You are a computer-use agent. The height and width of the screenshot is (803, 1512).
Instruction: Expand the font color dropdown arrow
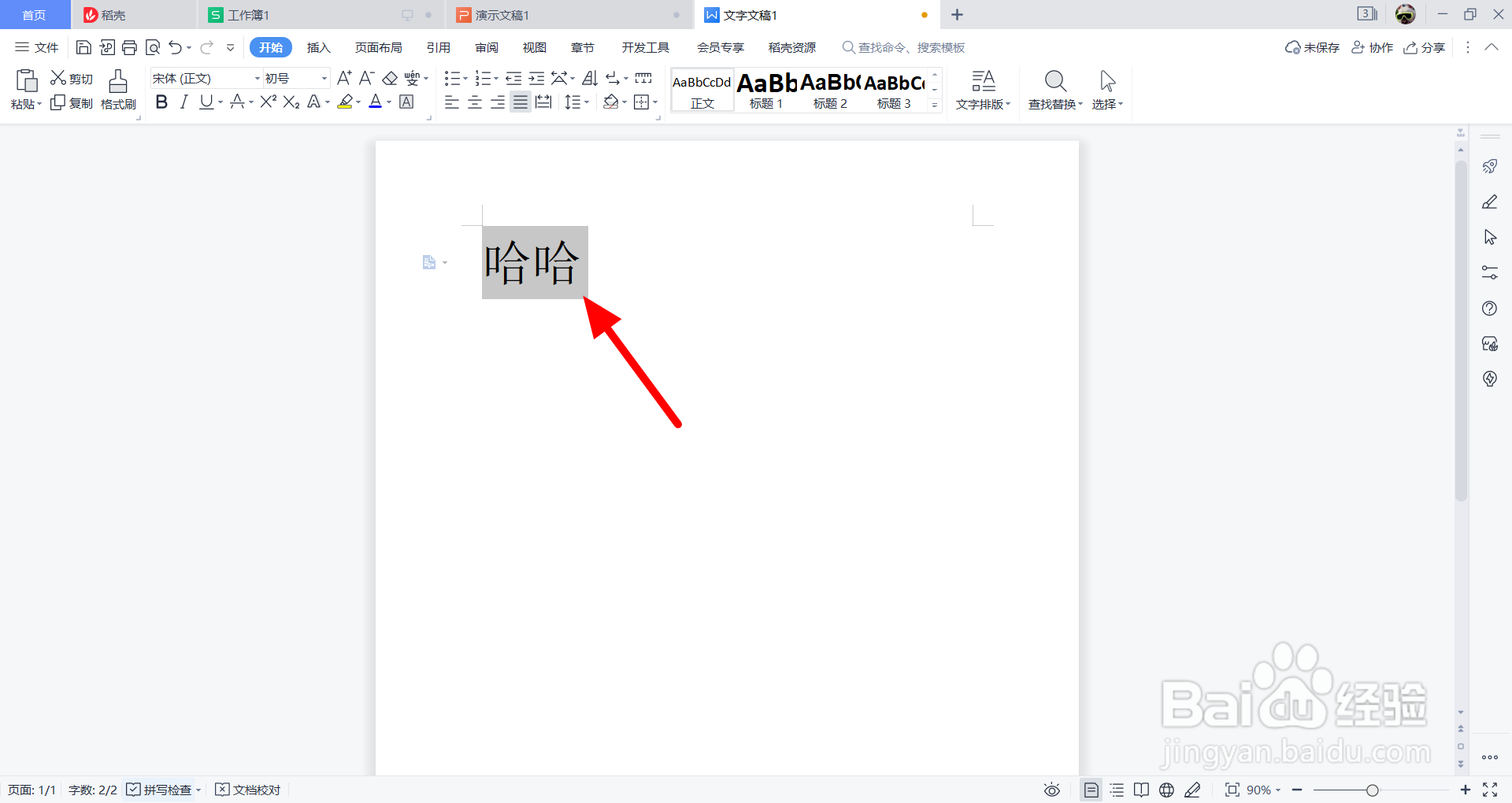[389, 102]
